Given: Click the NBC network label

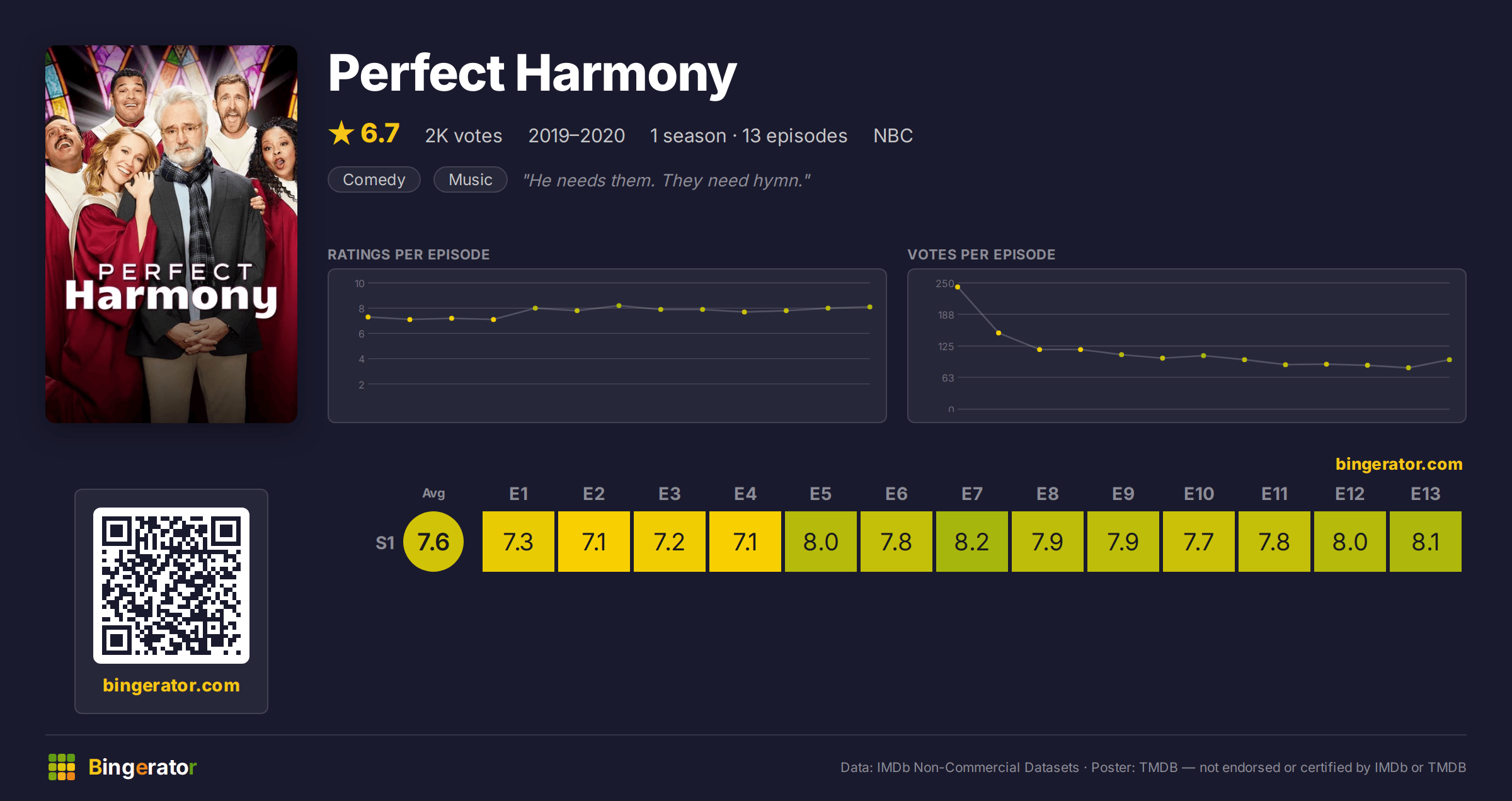Looking at the screenshot, I should point(893,135).
